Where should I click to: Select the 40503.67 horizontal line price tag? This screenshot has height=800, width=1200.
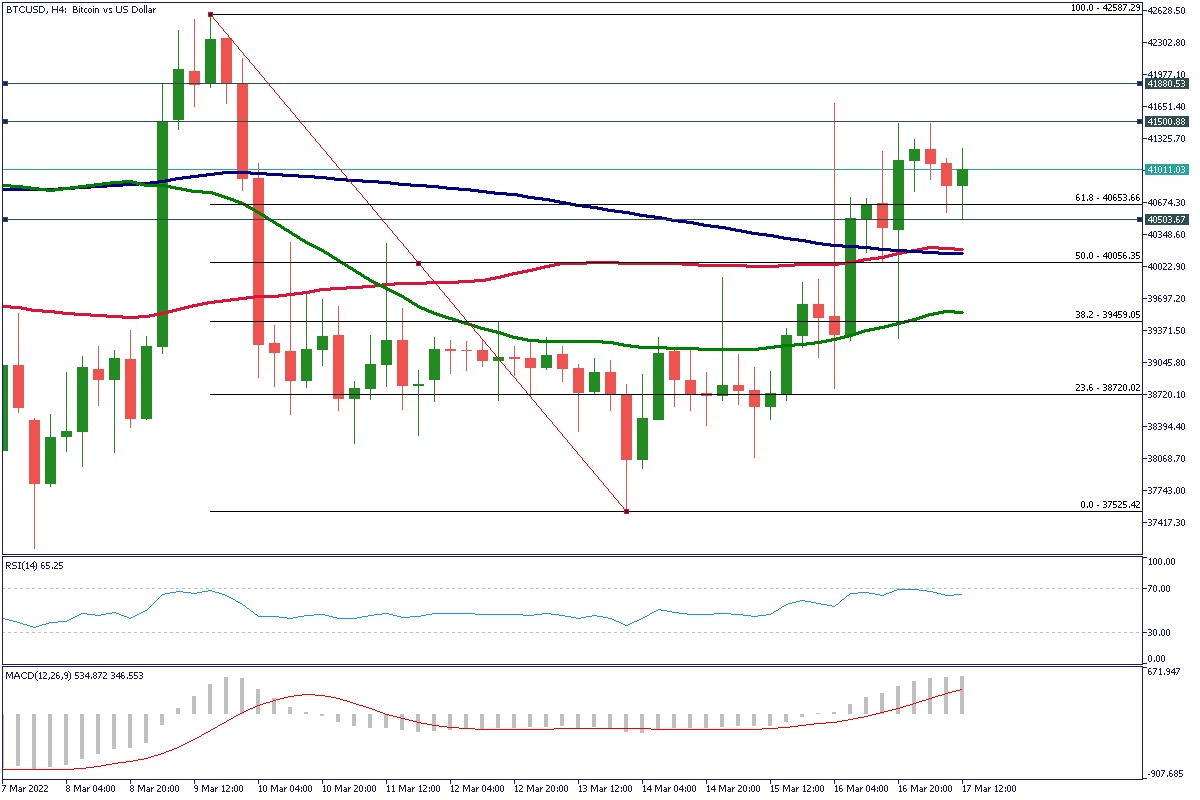(1167, 219)
